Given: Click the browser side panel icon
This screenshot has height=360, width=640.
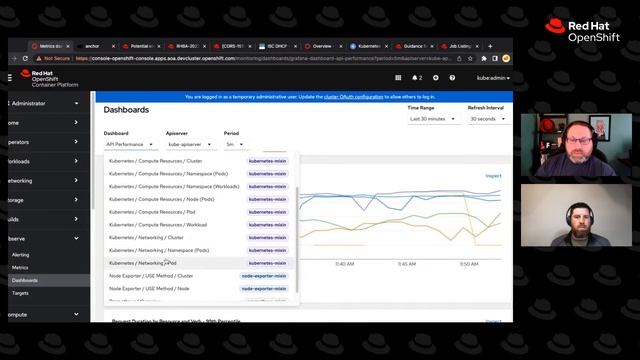Looking at the screenshot, I should point(495,58).
